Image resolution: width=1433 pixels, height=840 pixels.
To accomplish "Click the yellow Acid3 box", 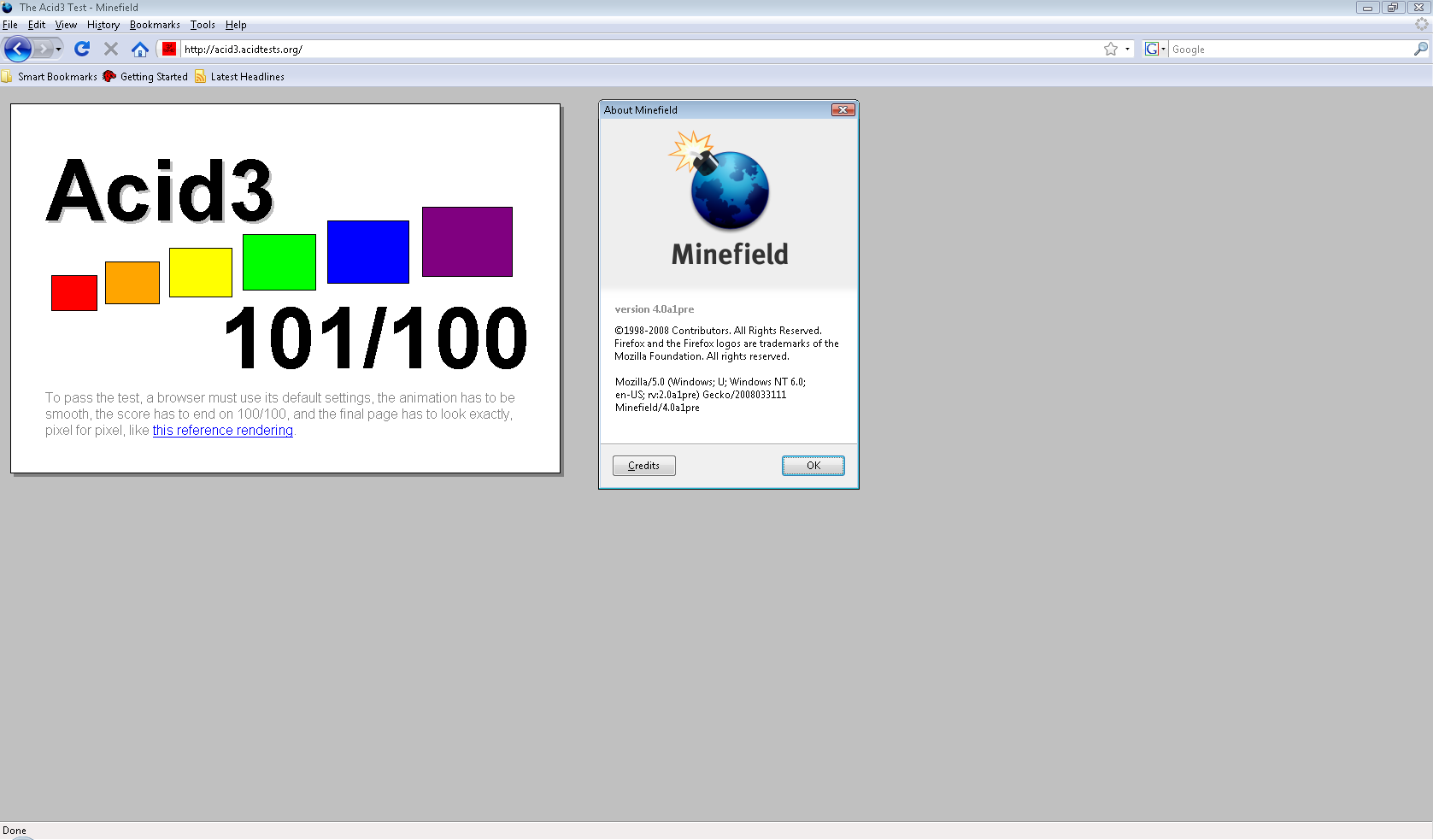I will pos(201,273).
